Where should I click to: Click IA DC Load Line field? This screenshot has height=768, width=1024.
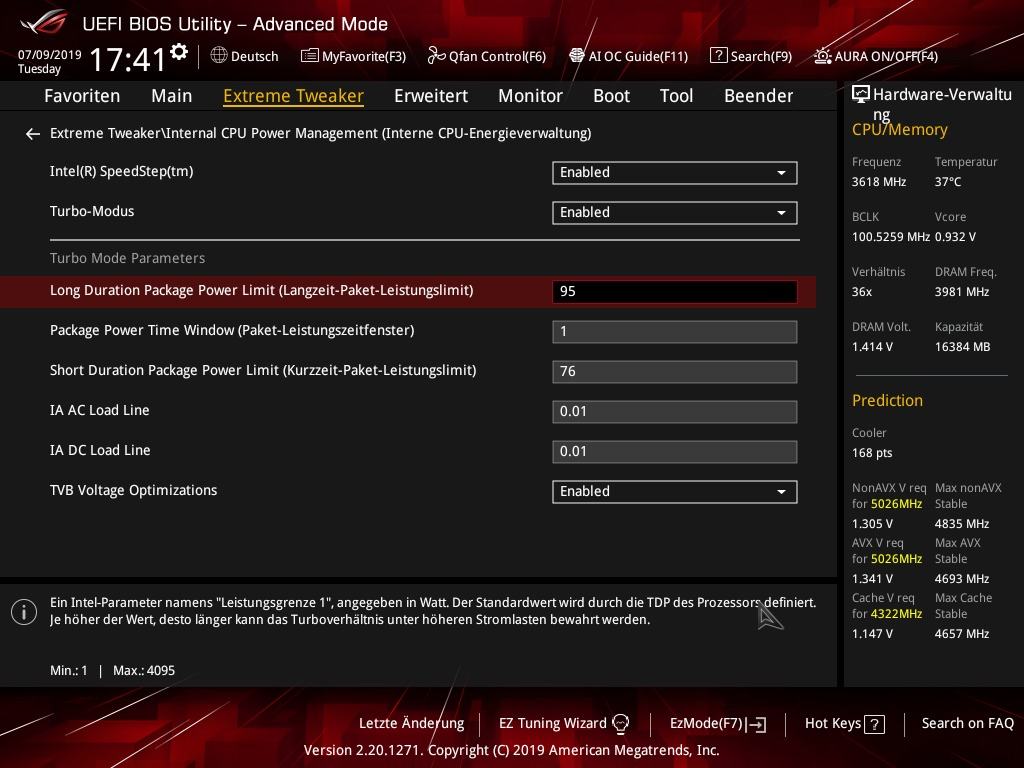675,451
